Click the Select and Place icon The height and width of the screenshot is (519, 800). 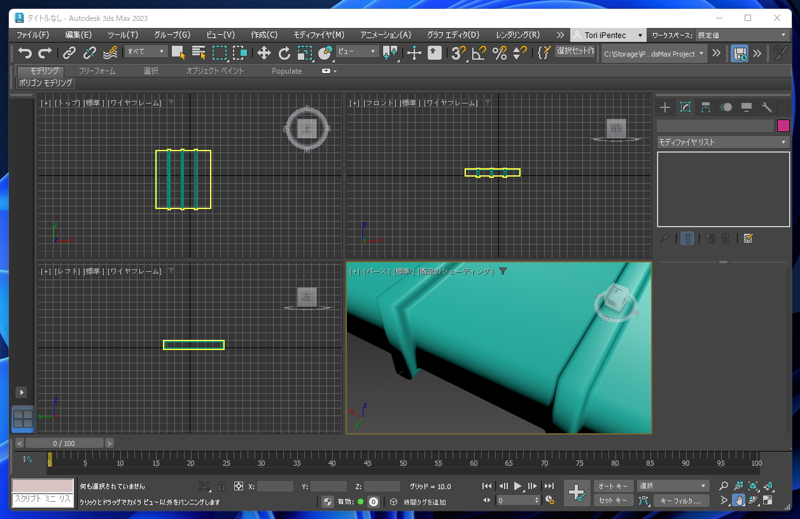click(x=325, y=53)
